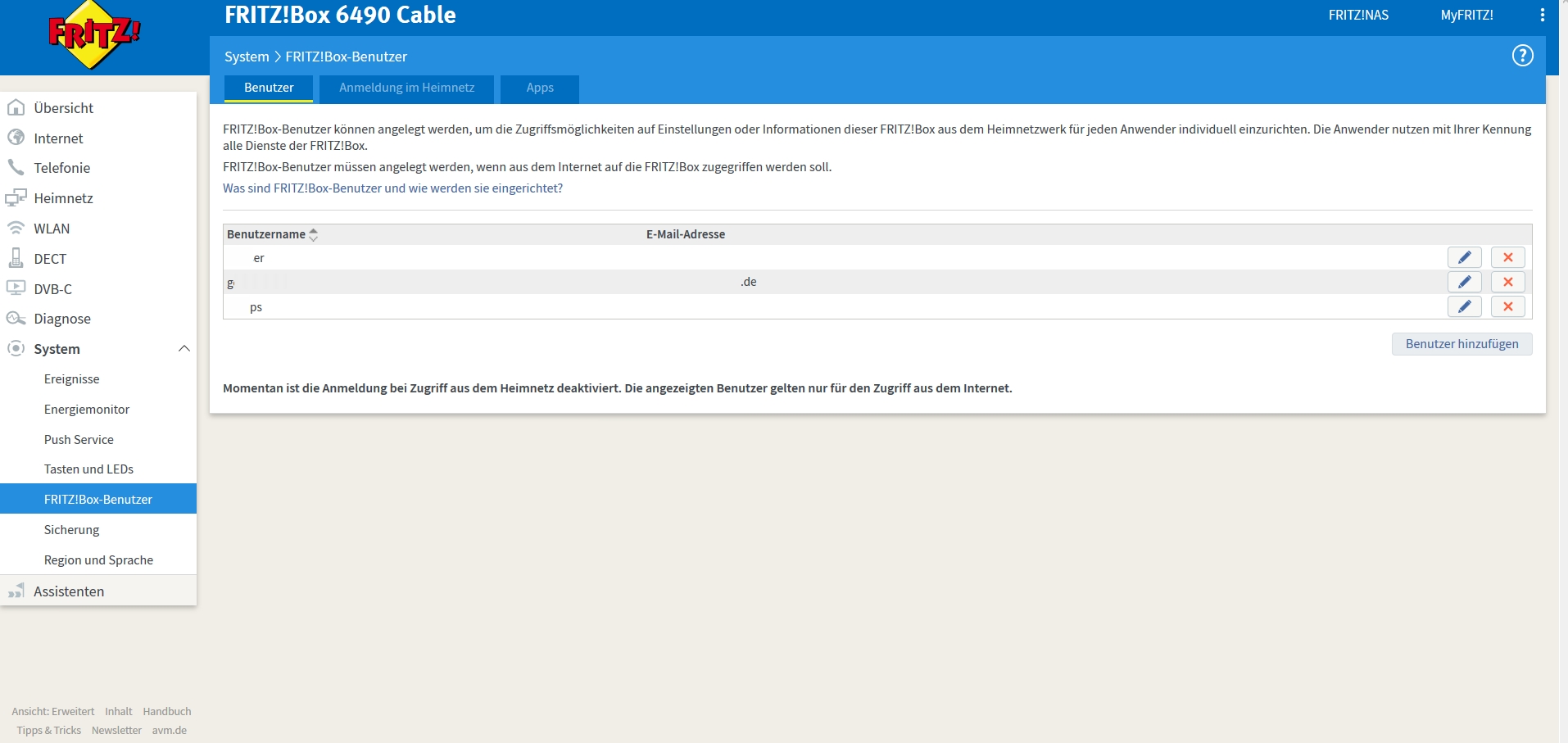Open DVB-C menu in sidebar

pos(52,289)
